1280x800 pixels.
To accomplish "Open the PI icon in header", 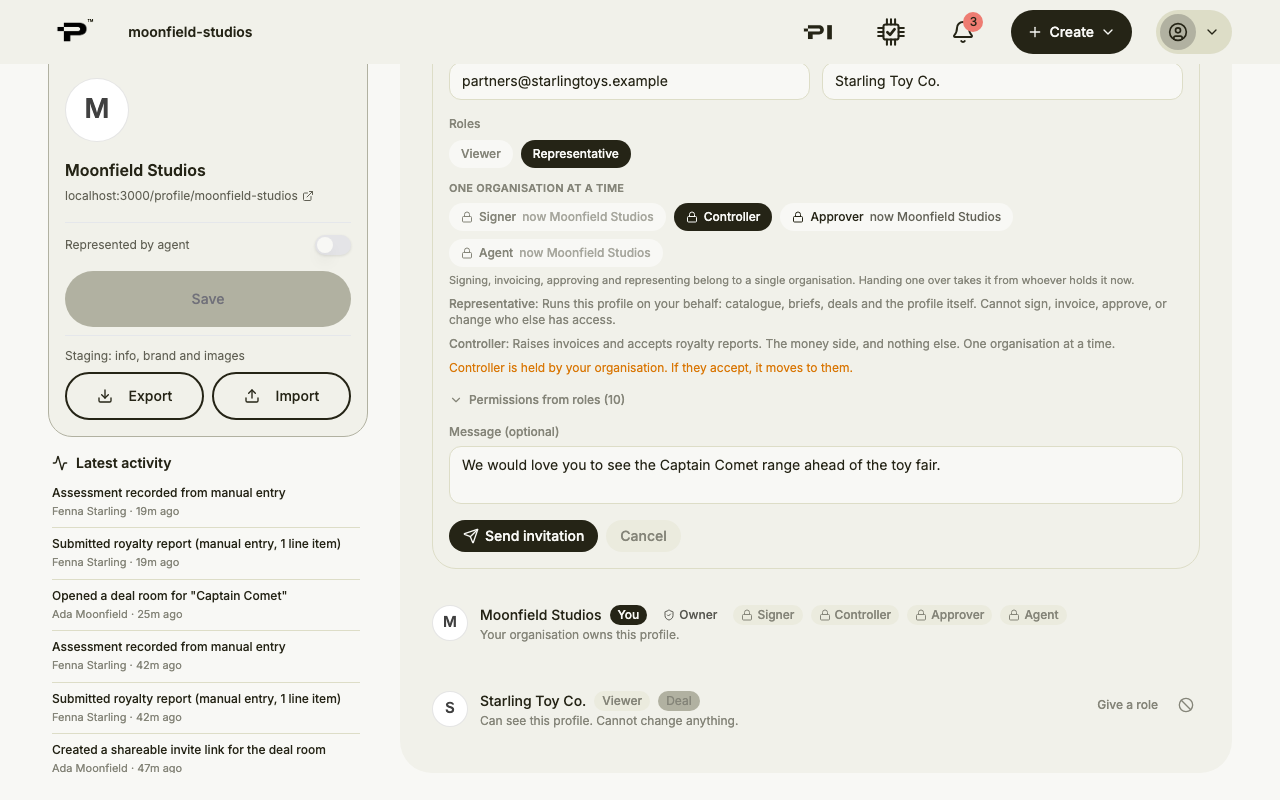I will (x=818, y=32).
